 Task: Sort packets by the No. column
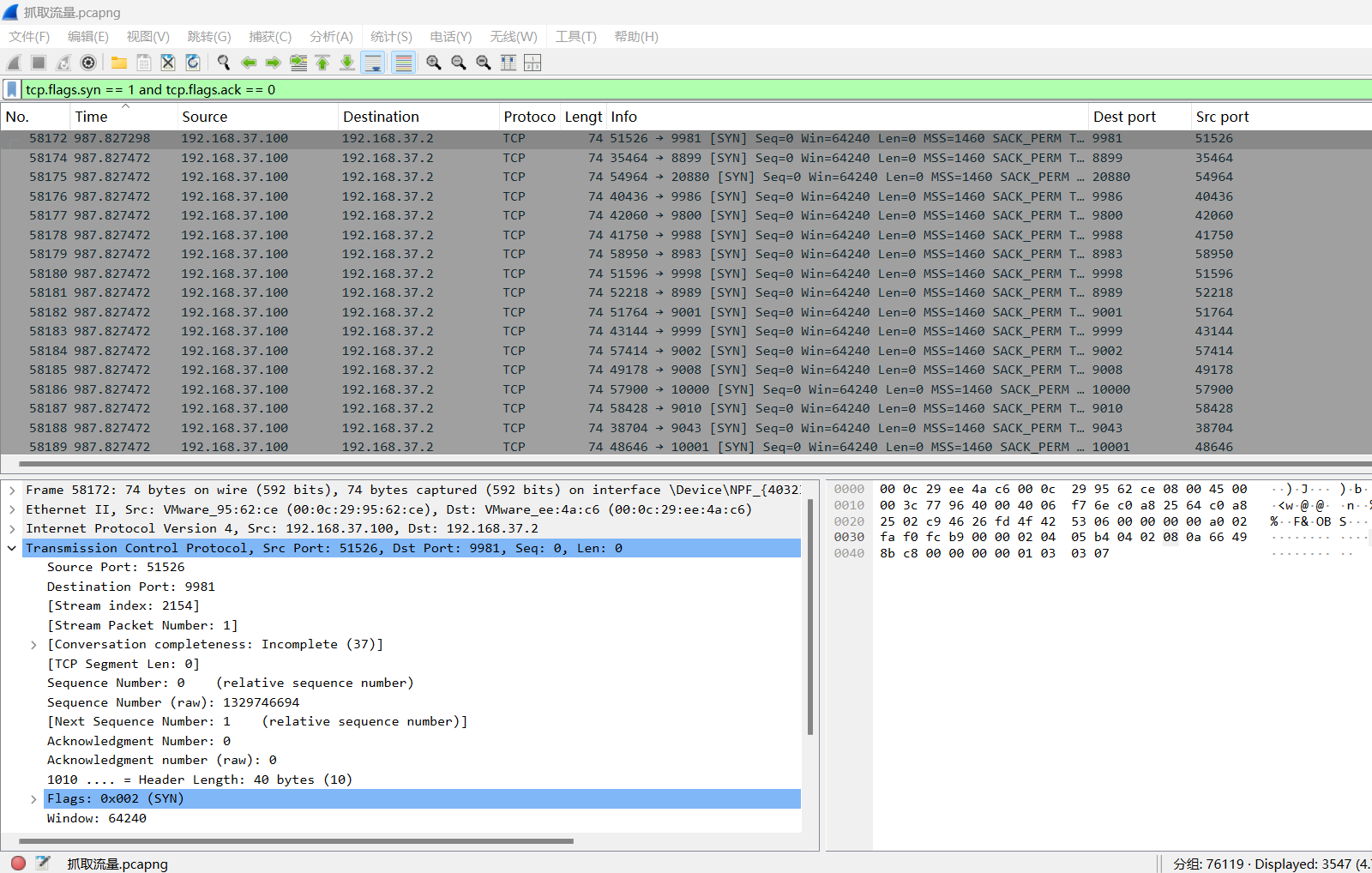coord(34,117)
